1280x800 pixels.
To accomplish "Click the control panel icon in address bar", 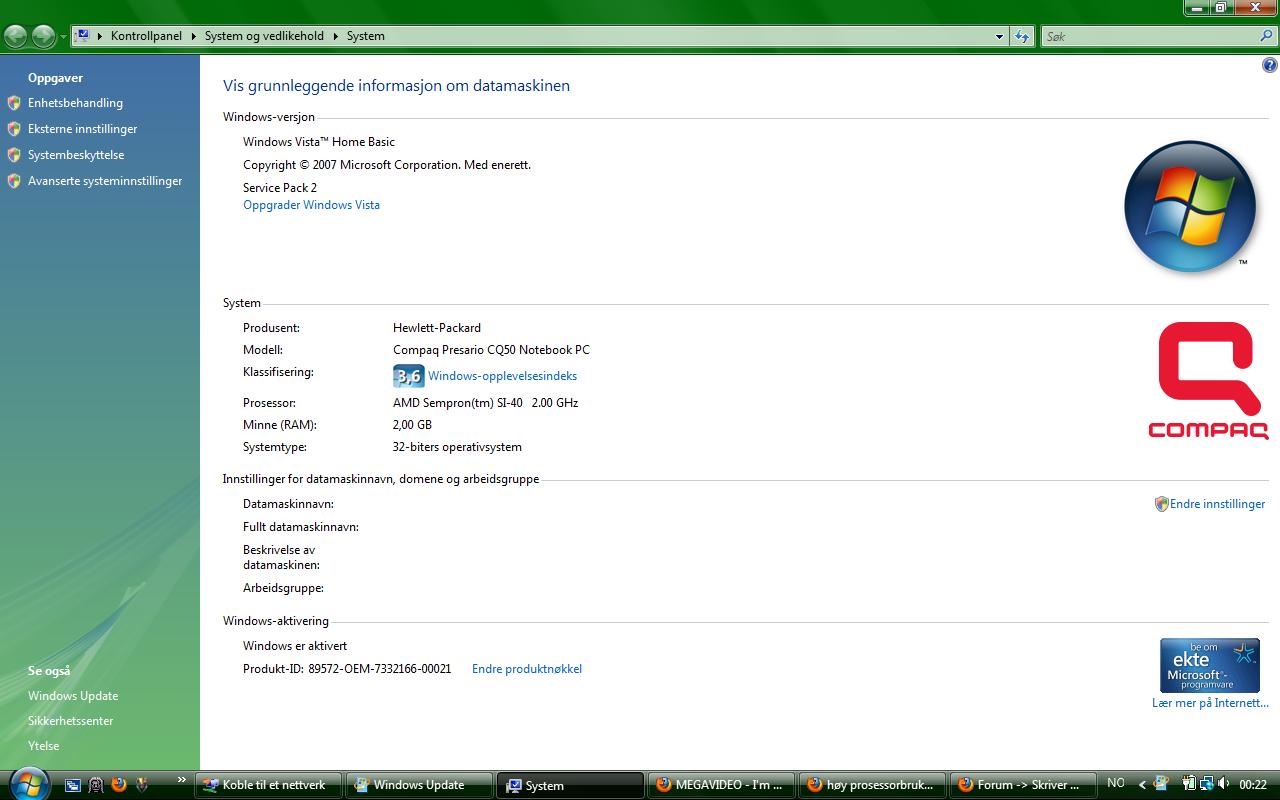I will 83,36.
